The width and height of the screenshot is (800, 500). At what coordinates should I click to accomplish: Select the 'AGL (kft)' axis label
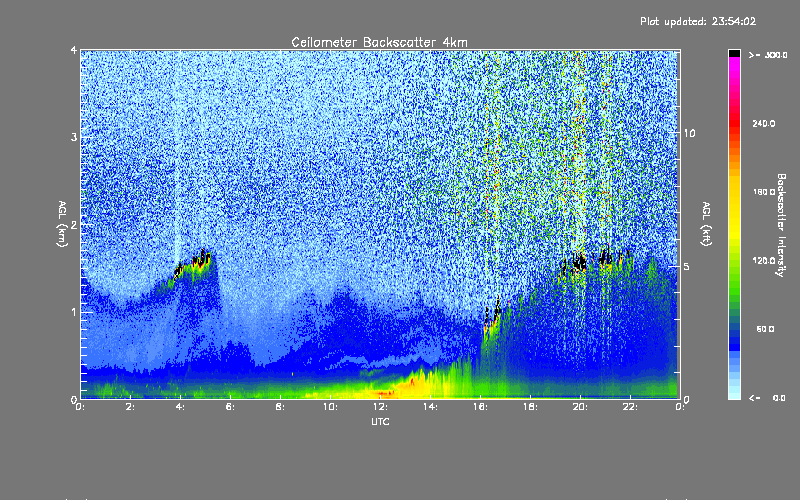tap(706, 224)
